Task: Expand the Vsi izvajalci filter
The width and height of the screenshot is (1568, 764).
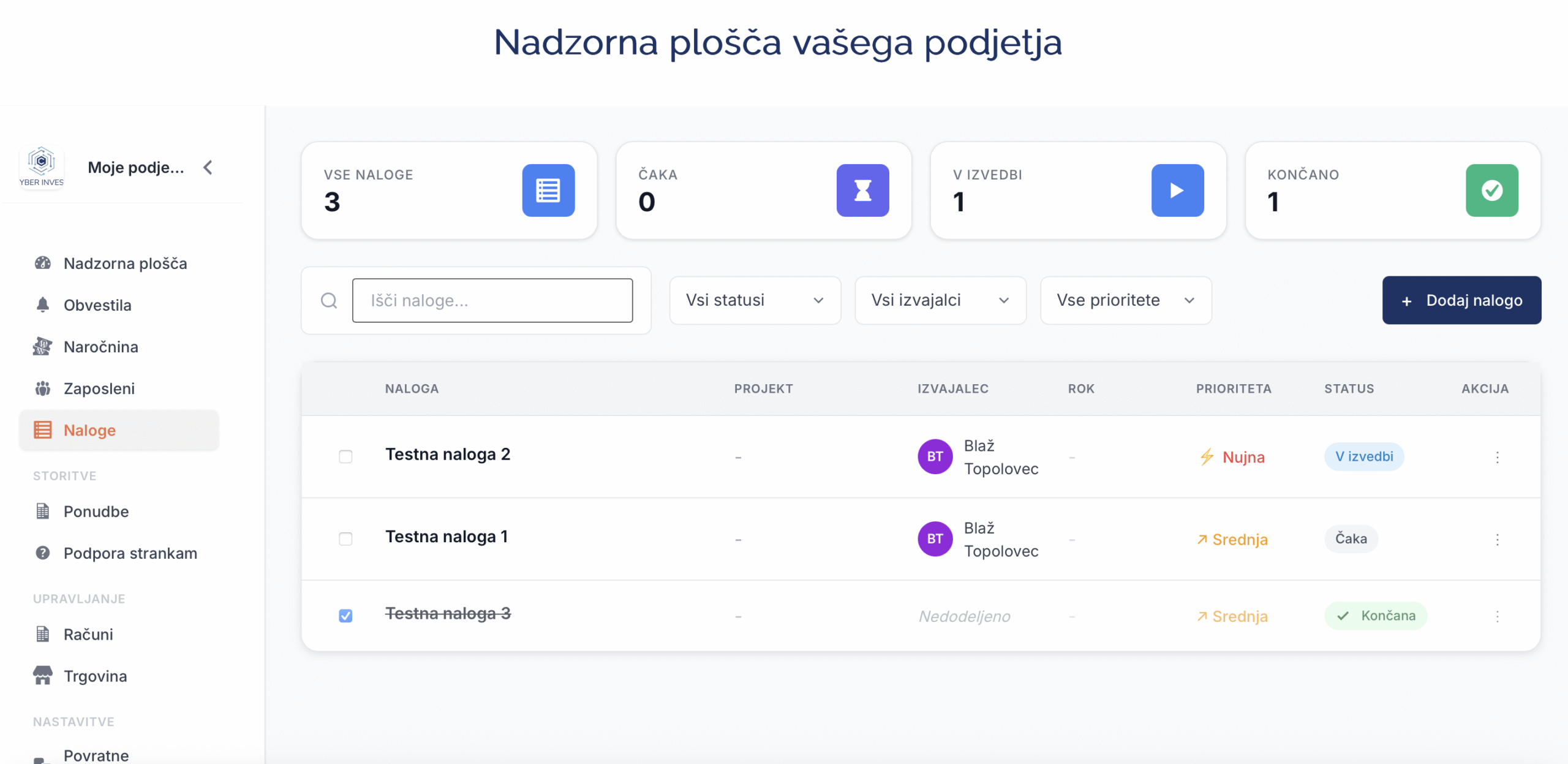Action: point(940,300)
